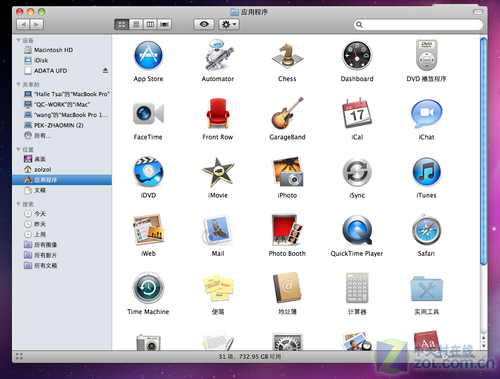Image resolution: width=500 pixels, height=379 pixels.
Task: Open the App Store application icon
Action: click(148, 55)
